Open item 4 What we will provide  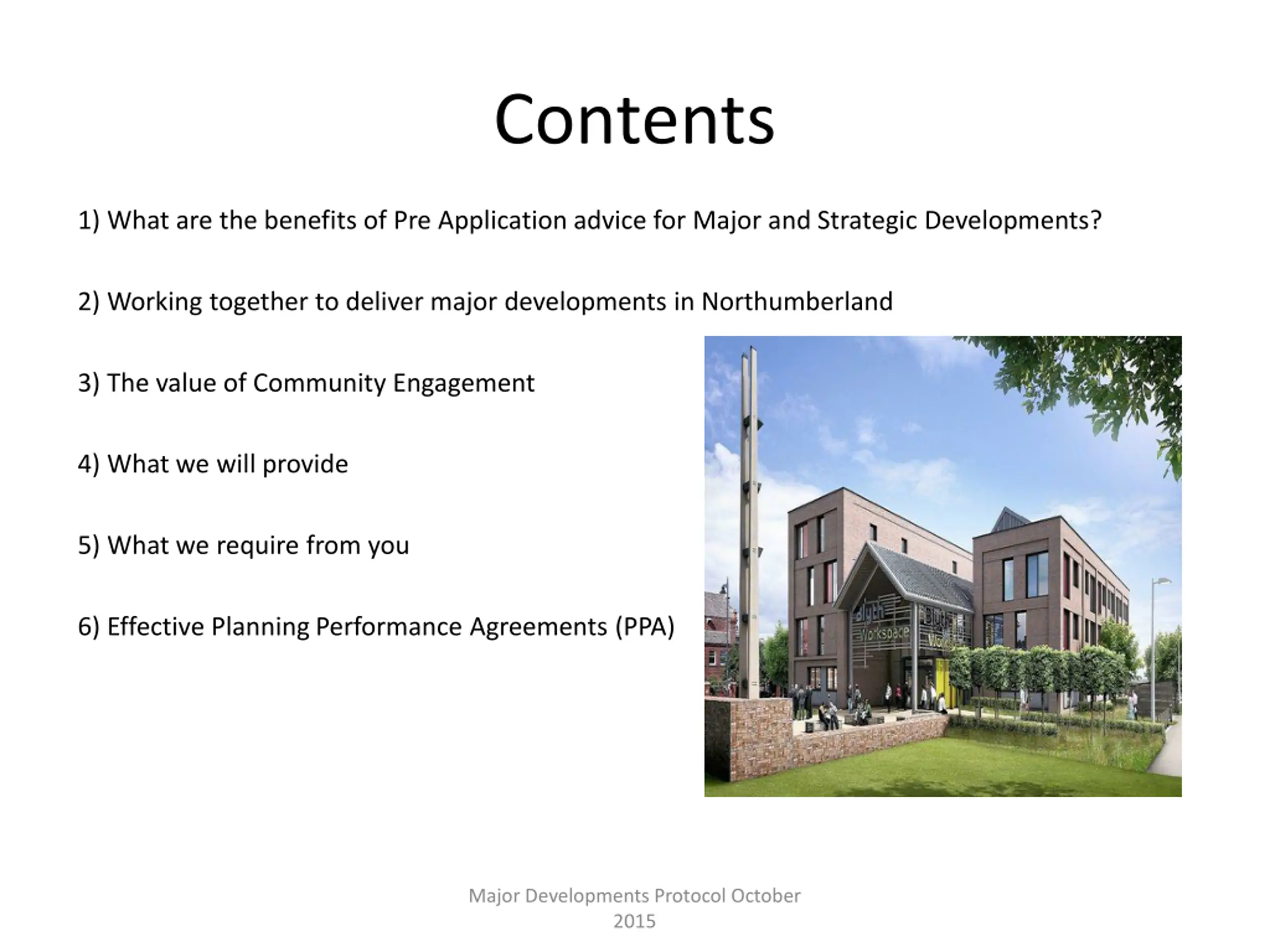point(213,464)
